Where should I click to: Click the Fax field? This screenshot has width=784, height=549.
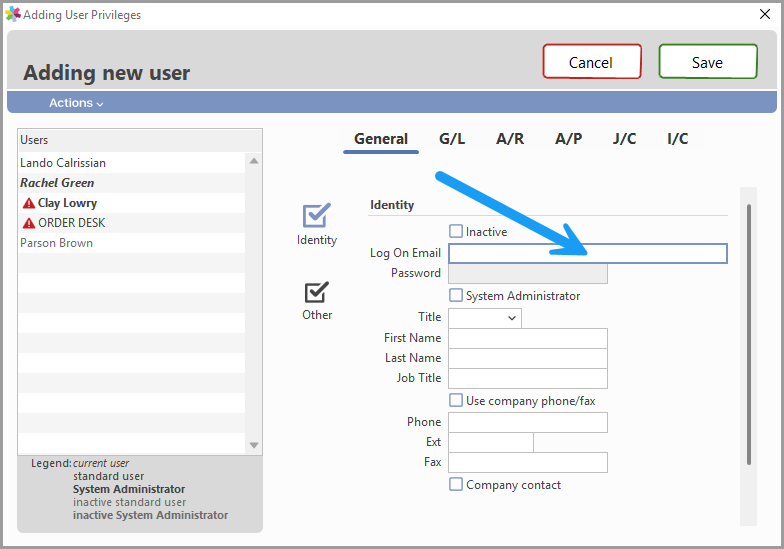coord(528,462)
